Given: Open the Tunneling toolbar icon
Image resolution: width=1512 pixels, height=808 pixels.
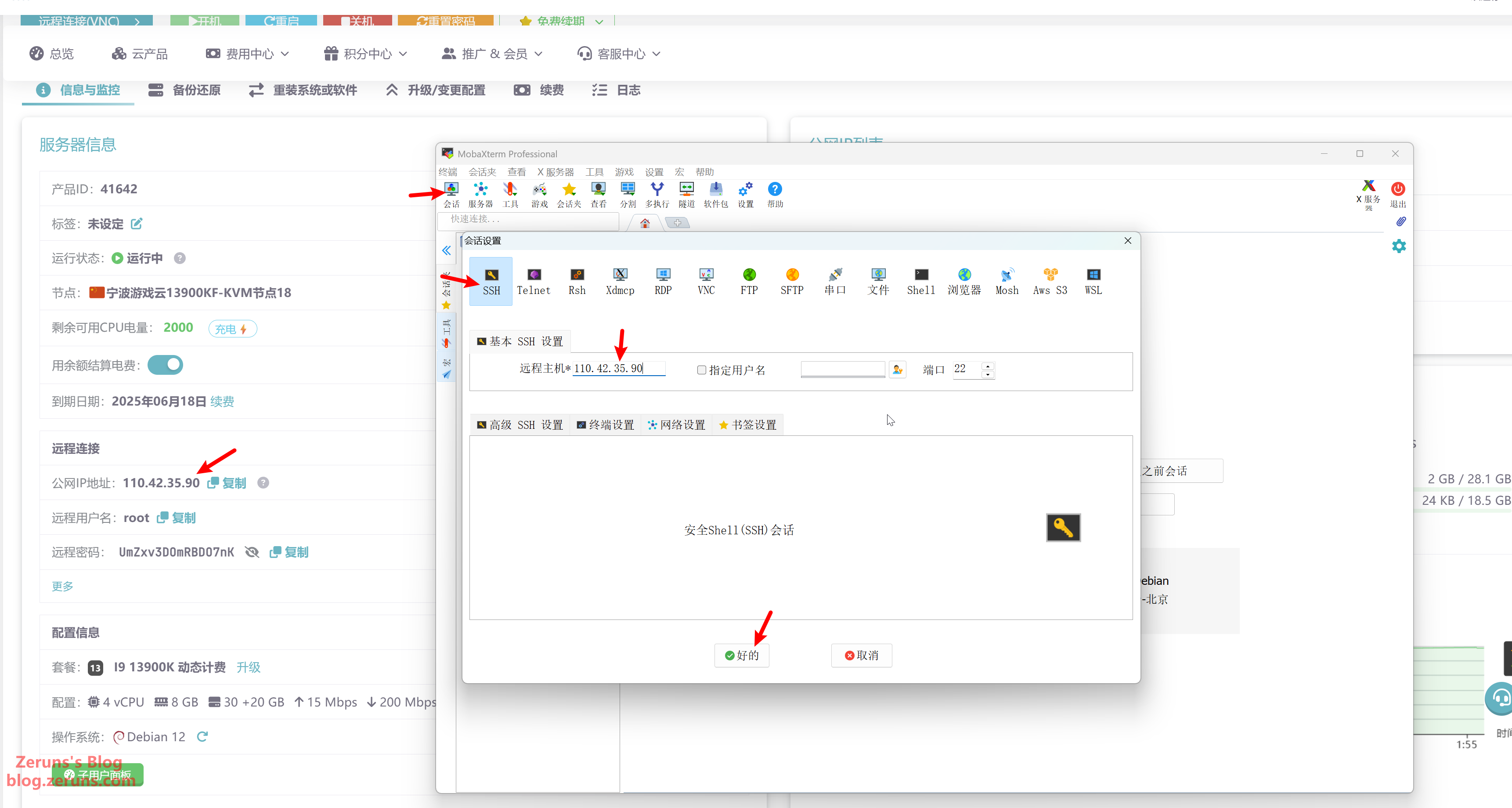Looking at the screenshot, I should (686, 194).
